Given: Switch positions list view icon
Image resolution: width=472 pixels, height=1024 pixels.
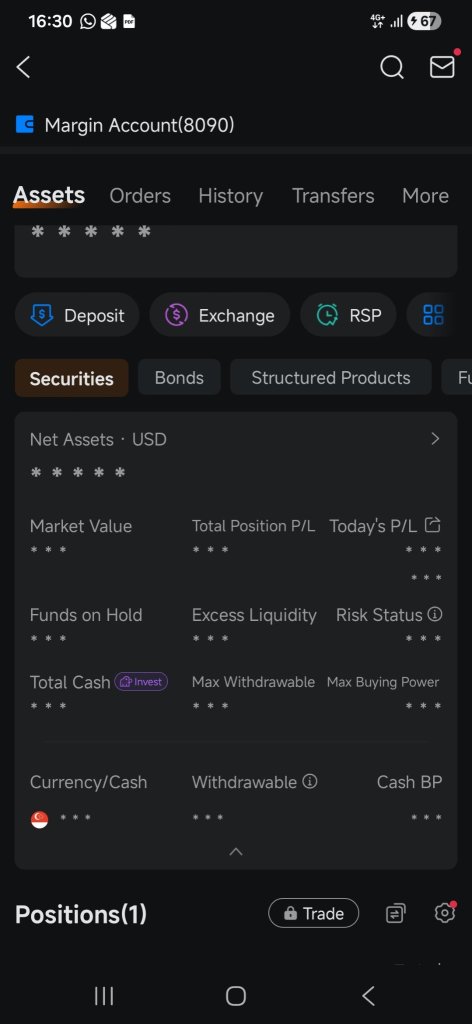Looking at the screenshot, I should click(396, 913).
